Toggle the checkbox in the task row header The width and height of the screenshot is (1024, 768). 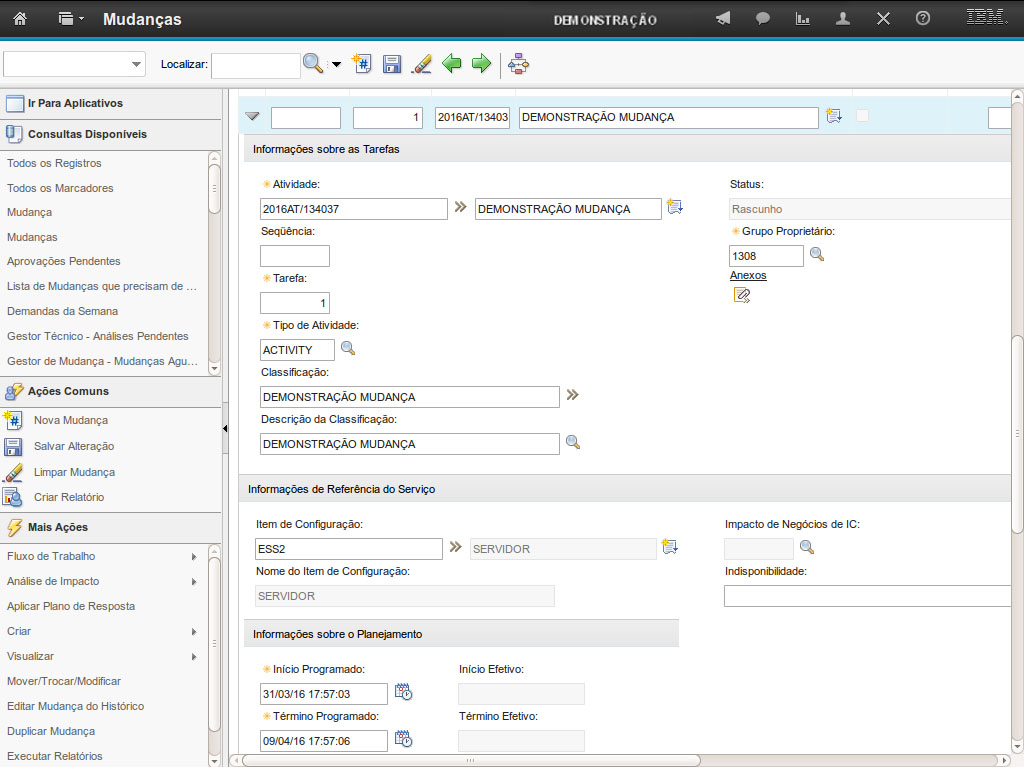point(862,117)
